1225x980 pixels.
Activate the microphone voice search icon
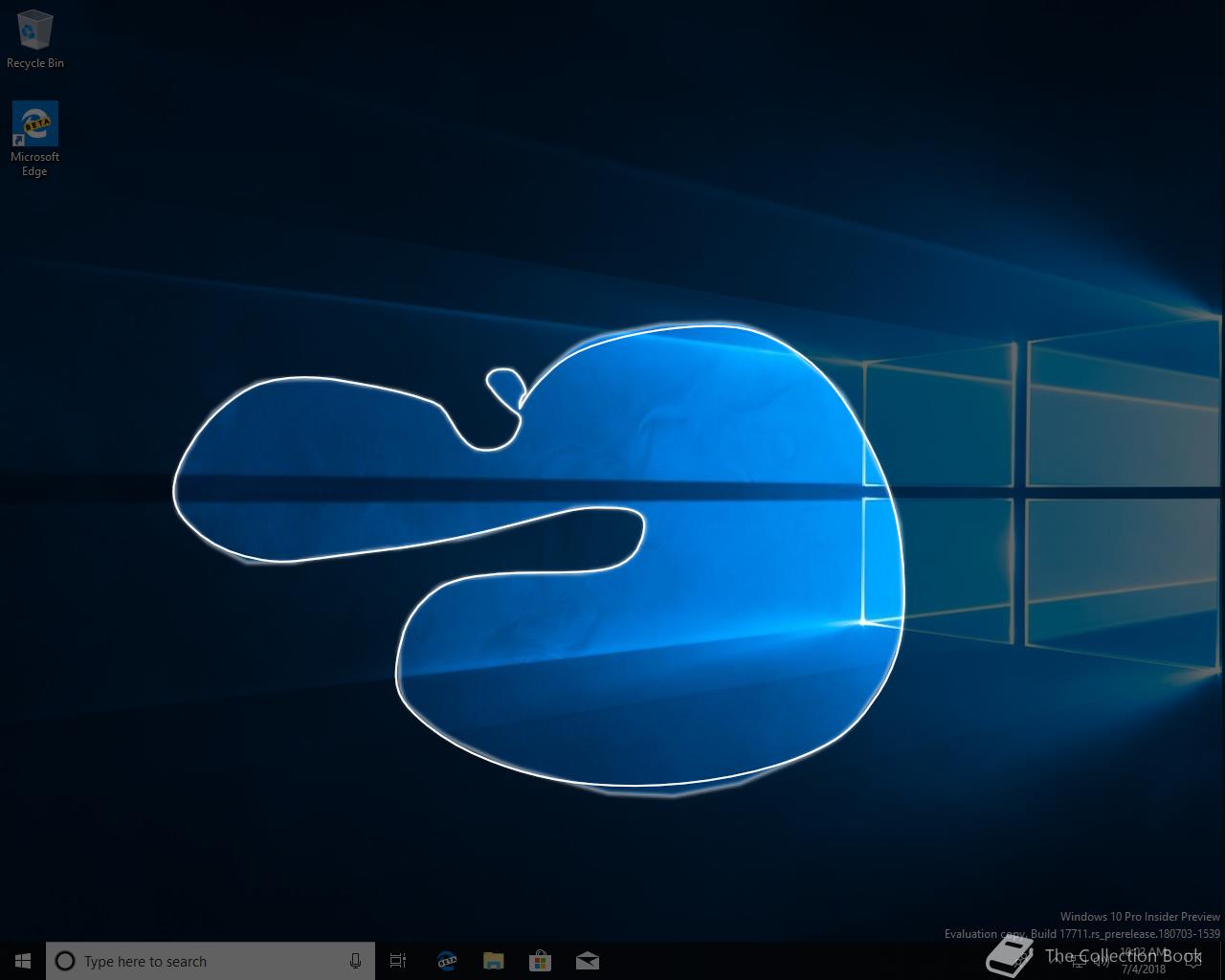(x=355, y=961)
